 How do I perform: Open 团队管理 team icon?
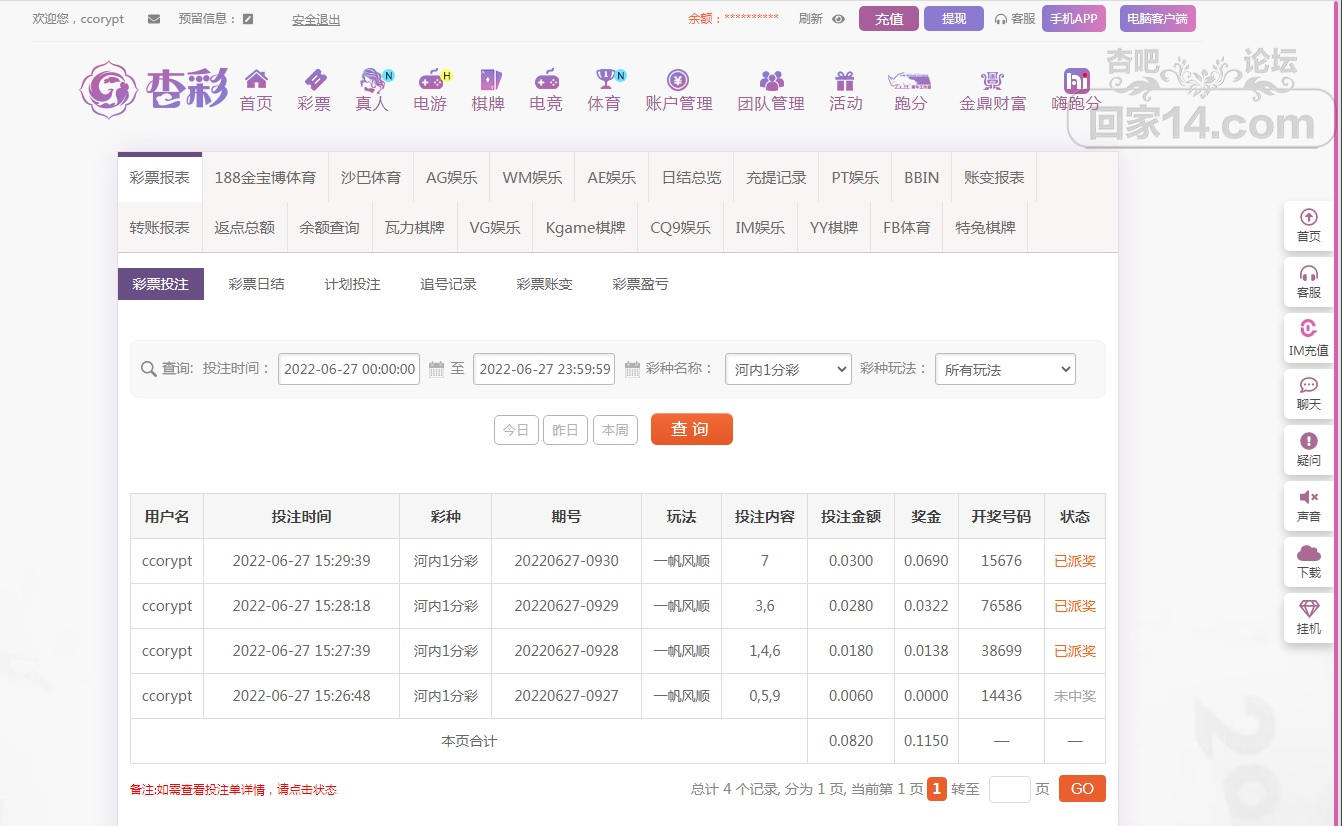coord(771,80)
